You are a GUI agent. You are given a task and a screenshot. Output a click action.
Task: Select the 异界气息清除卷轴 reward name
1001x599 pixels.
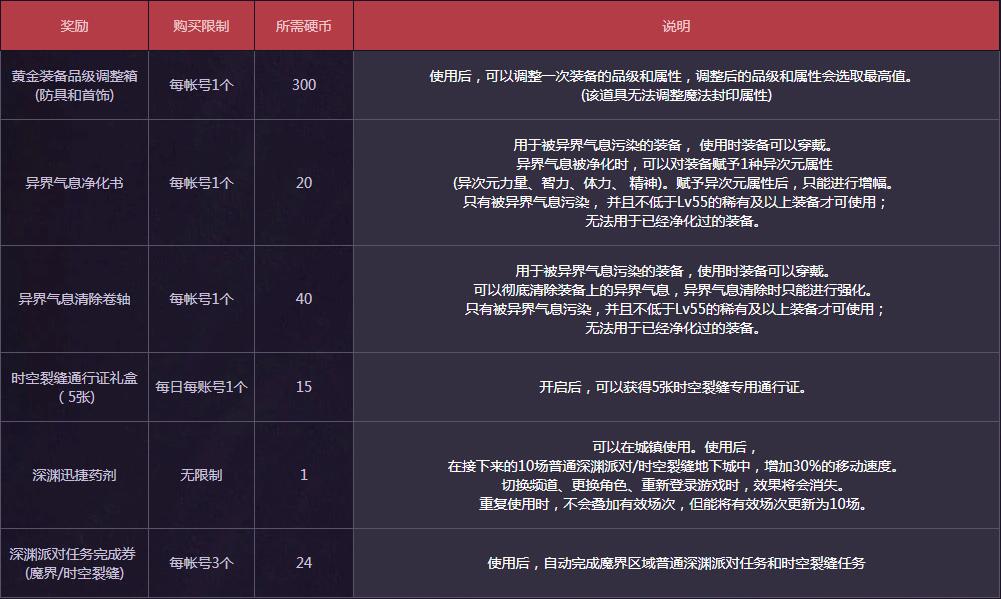click(x=74, y=299)
